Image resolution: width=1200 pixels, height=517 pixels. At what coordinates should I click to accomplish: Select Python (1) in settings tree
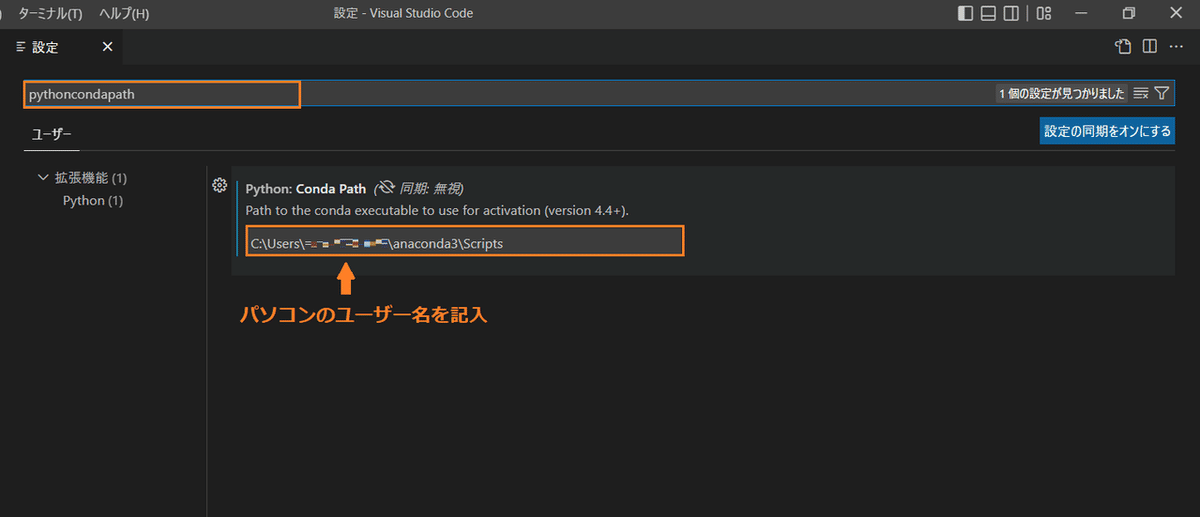coord(93,200)
